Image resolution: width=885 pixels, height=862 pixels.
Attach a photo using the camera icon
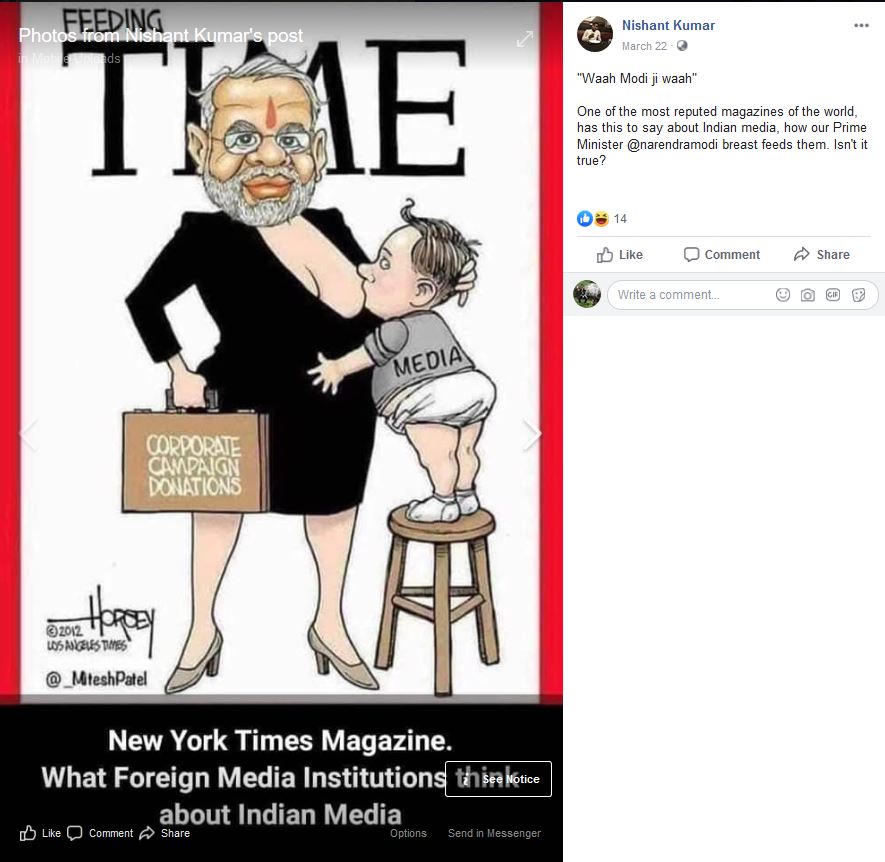click(x=808, y=295)
